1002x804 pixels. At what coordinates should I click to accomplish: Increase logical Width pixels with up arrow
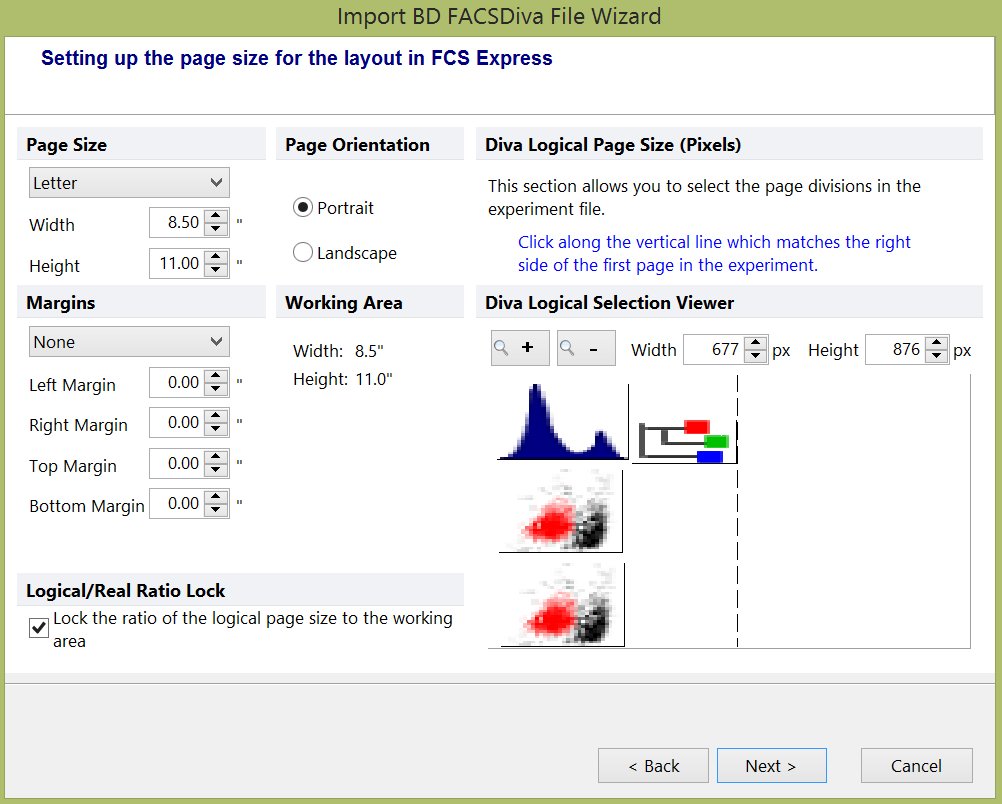coord(757,343)
